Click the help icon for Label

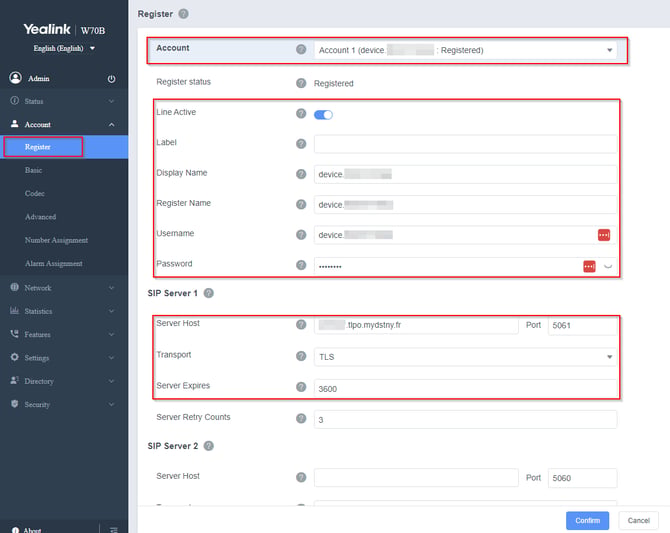point(301,144)
